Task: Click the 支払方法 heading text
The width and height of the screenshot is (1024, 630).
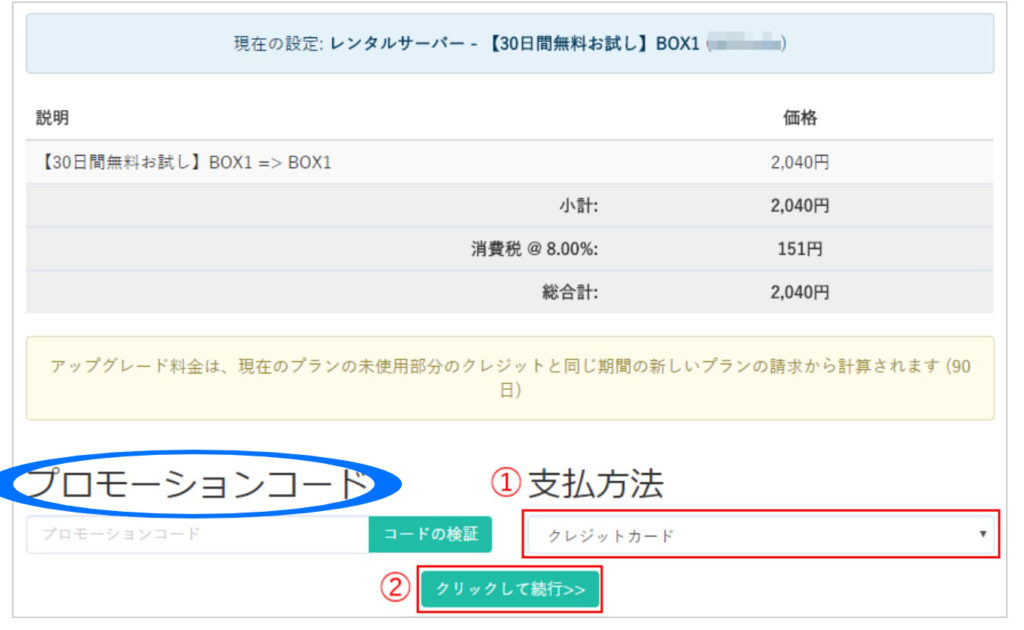Action: (x=596, y=484)
